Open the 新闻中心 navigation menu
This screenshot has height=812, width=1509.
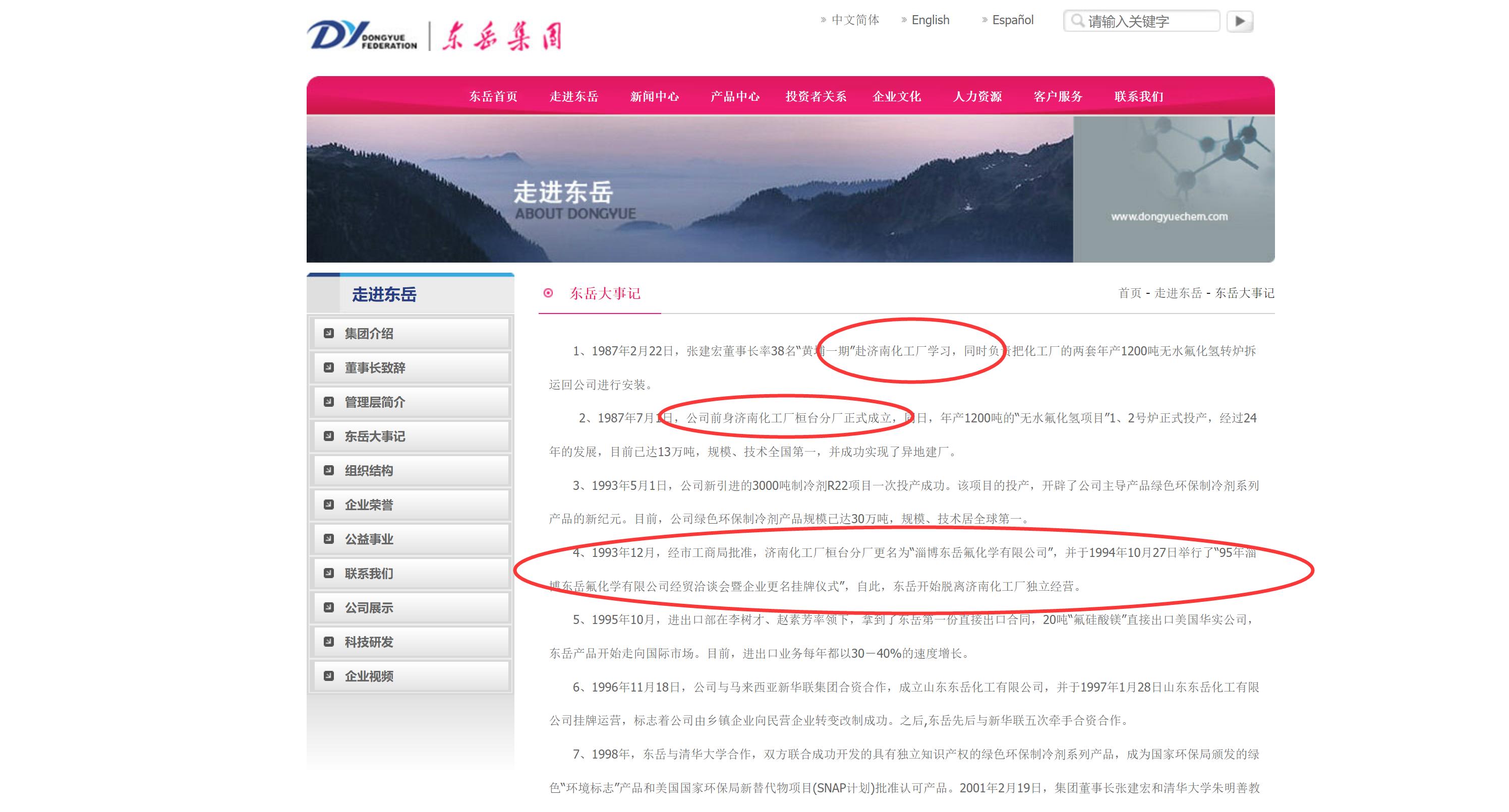656,97
